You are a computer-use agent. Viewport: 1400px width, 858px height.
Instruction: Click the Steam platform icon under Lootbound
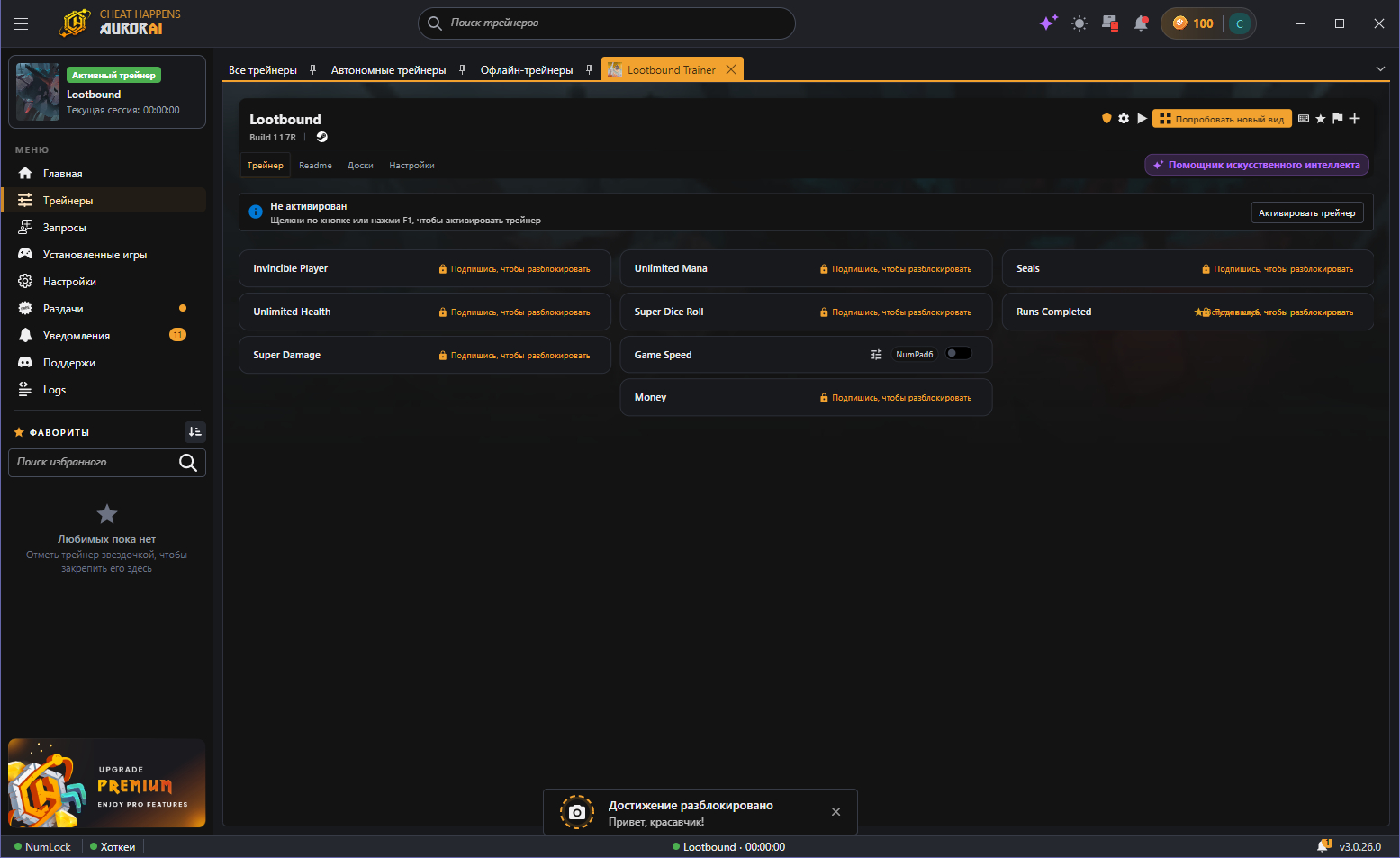tap(321, 137)
